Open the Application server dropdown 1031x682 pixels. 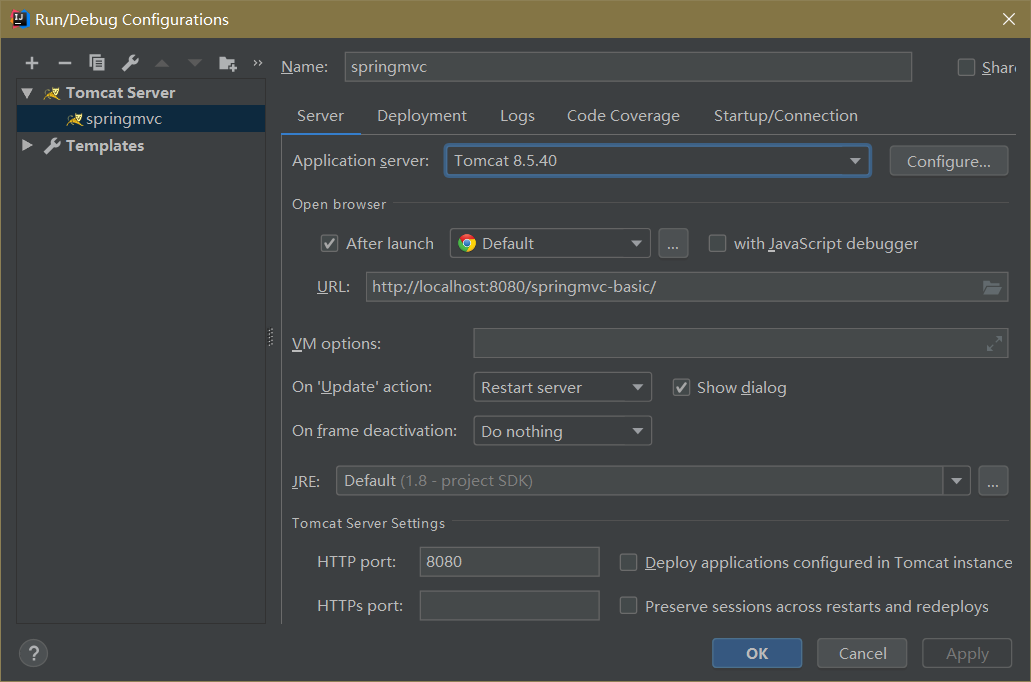pyautogui.click(x=657, y=161)
